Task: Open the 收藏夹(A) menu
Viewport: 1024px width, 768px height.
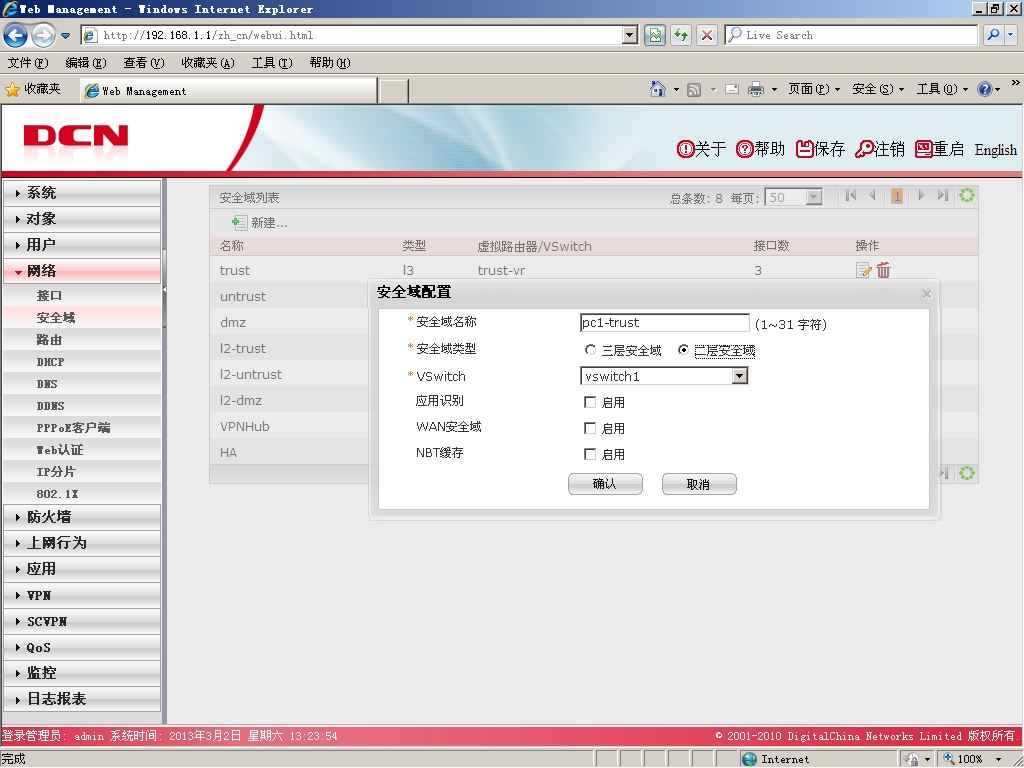Action: click(208, 63)
